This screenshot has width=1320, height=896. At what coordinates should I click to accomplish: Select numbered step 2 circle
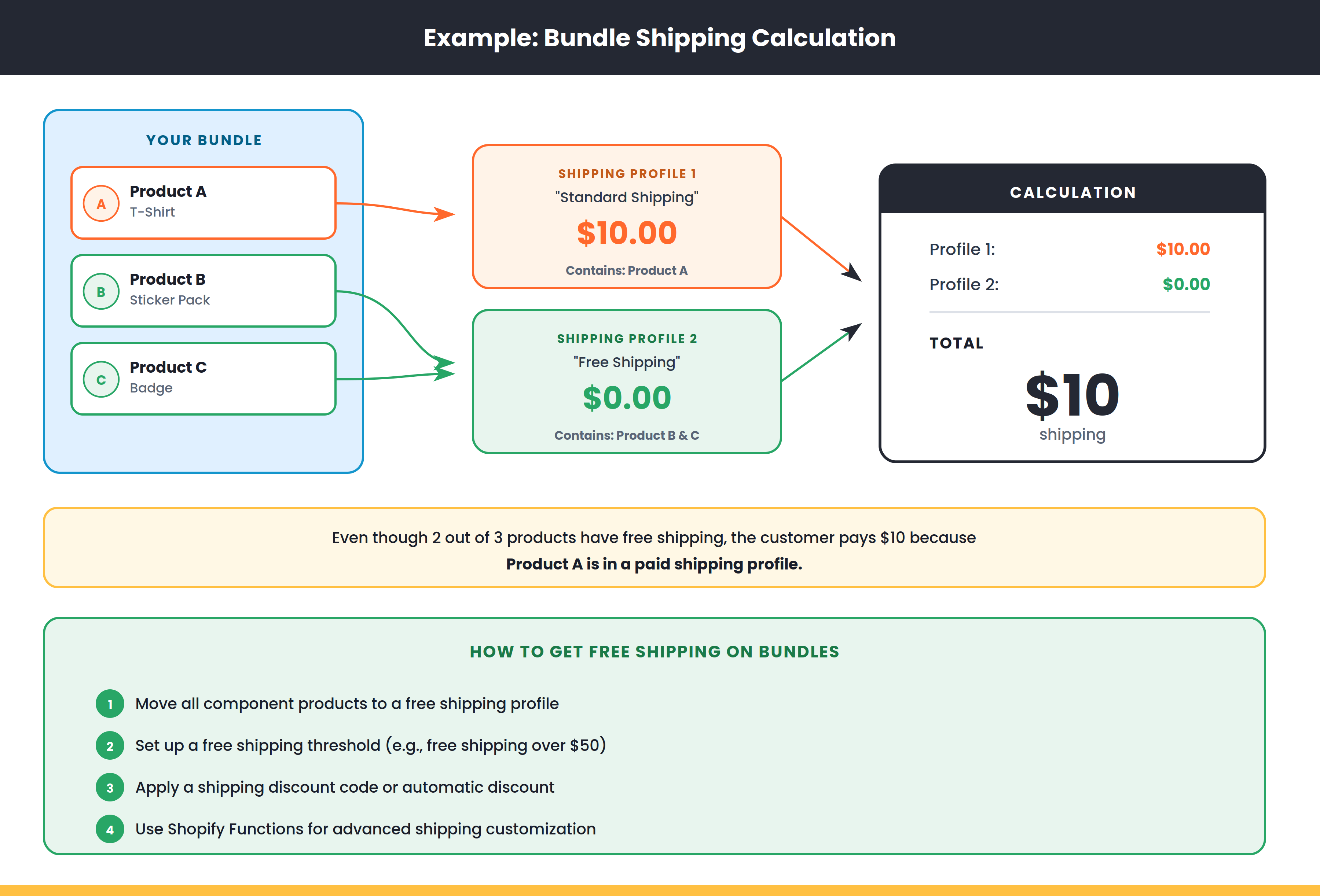(x=110, y=745)
